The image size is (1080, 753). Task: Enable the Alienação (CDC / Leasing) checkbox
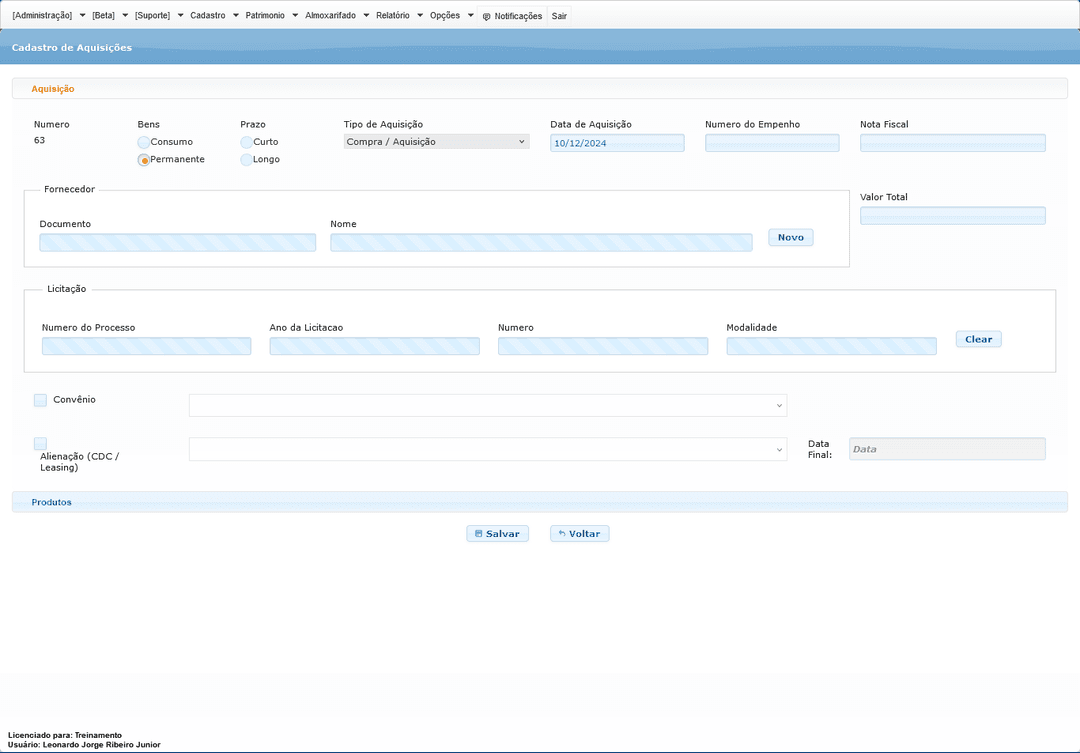(x=41, y=444)
